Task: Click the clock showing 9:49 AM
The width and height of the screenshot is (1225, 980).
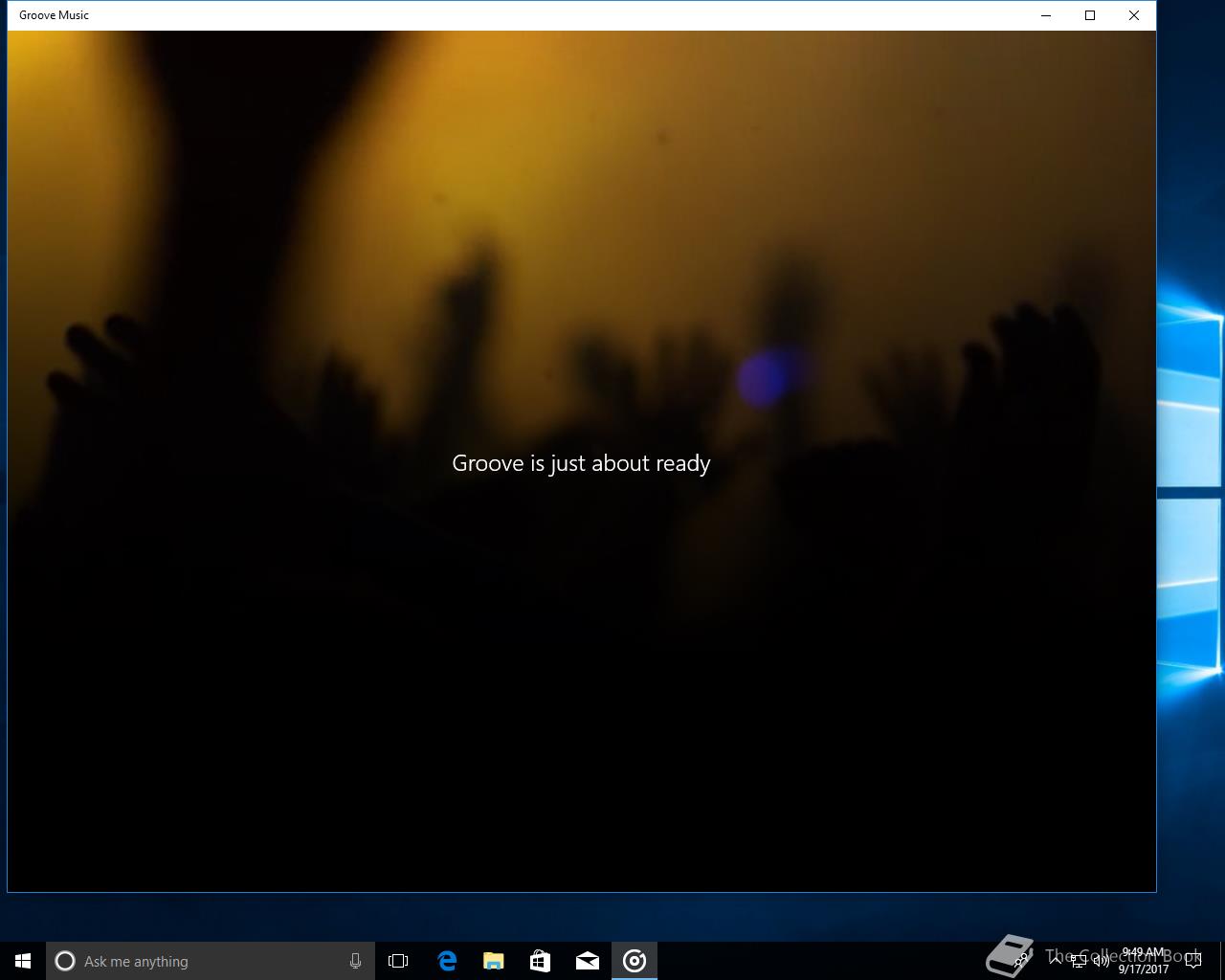Action: pos(1144,961)
